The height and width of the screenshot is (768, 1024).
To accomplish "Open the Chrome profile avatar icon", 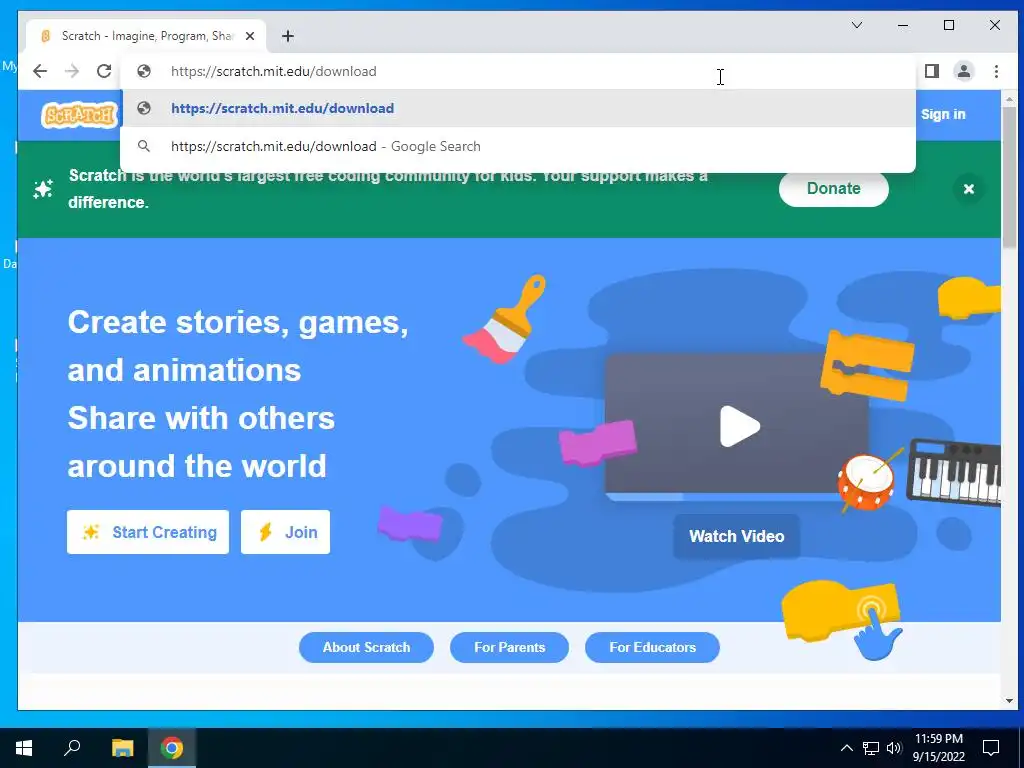I will point(964,71).
